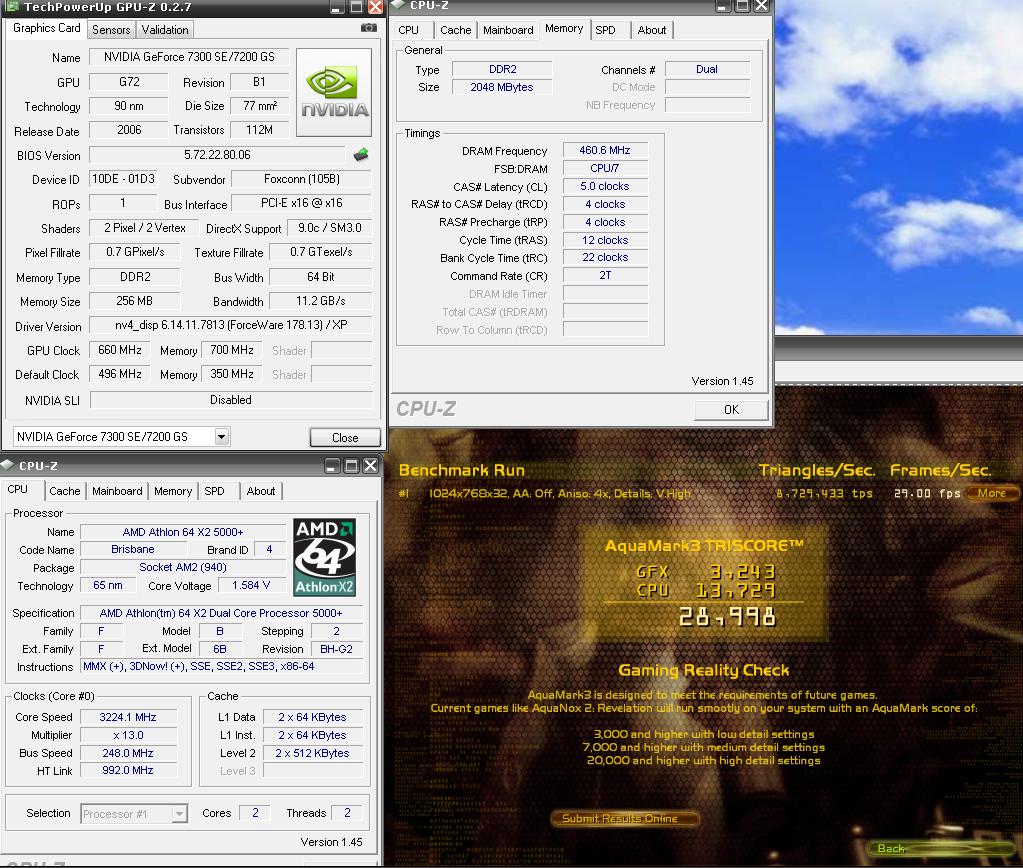Screen dimensions: 1023x868
Task: Click the AquaMark3 total score 28,998
Action: coord(727,617)
